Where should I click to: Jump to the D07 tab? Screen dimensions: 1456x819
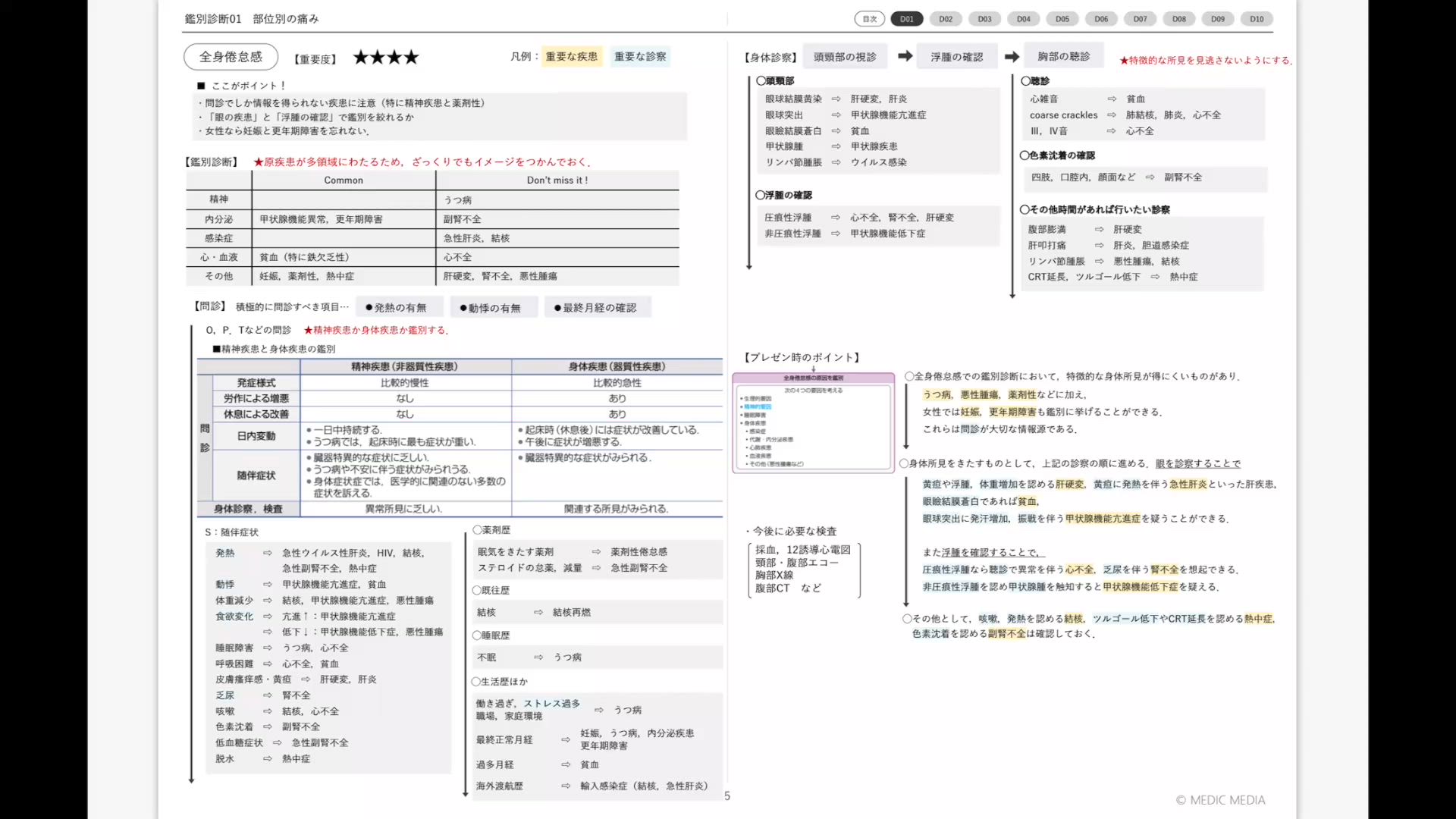tap(1140, 19)
